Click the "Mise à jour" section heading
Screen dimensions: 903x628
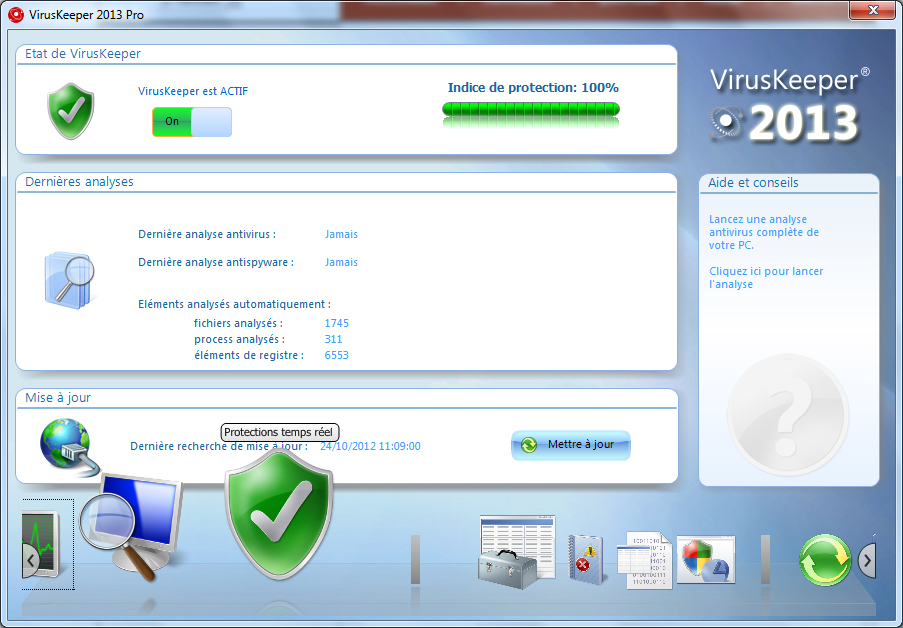[58, 398]
